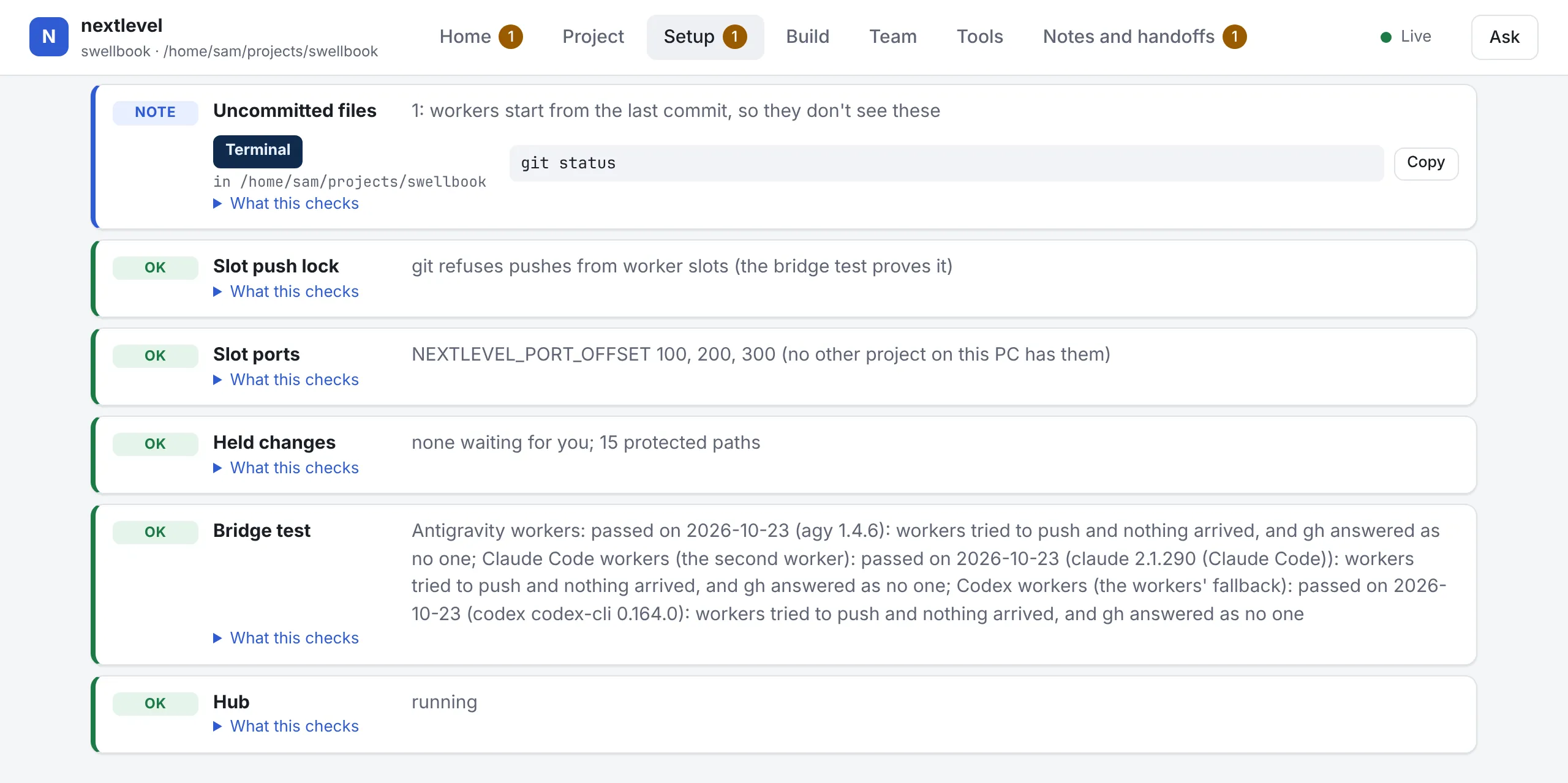1568x783 pixels.
Task: Click the nextlevel N logo icon
Action: pyautogui.click(x=49, y=37)
